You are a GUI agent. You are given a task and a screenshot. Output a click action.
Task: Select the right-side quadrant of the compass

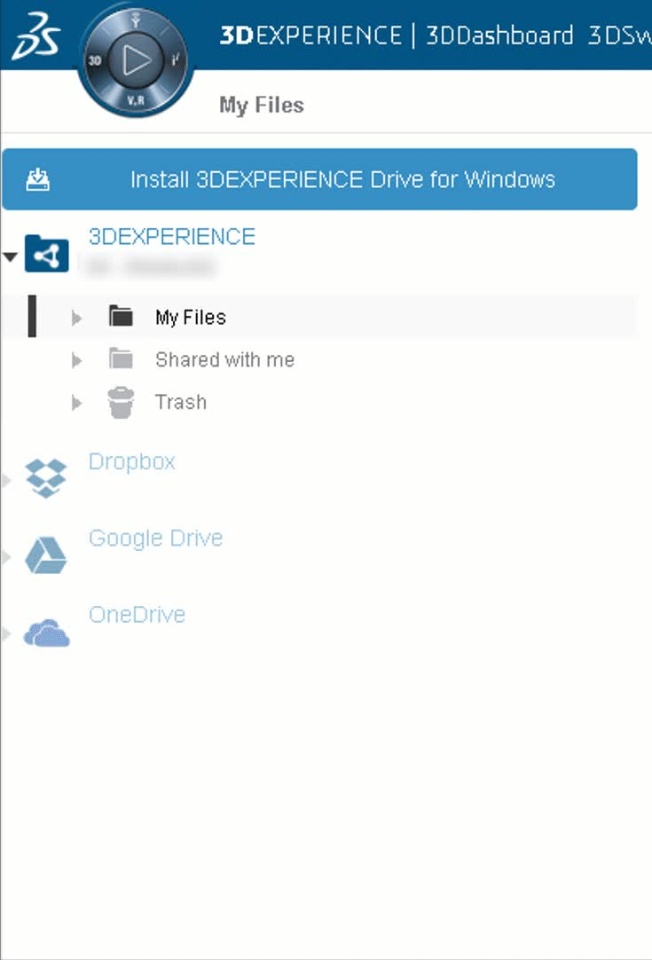tap(176, 60)
